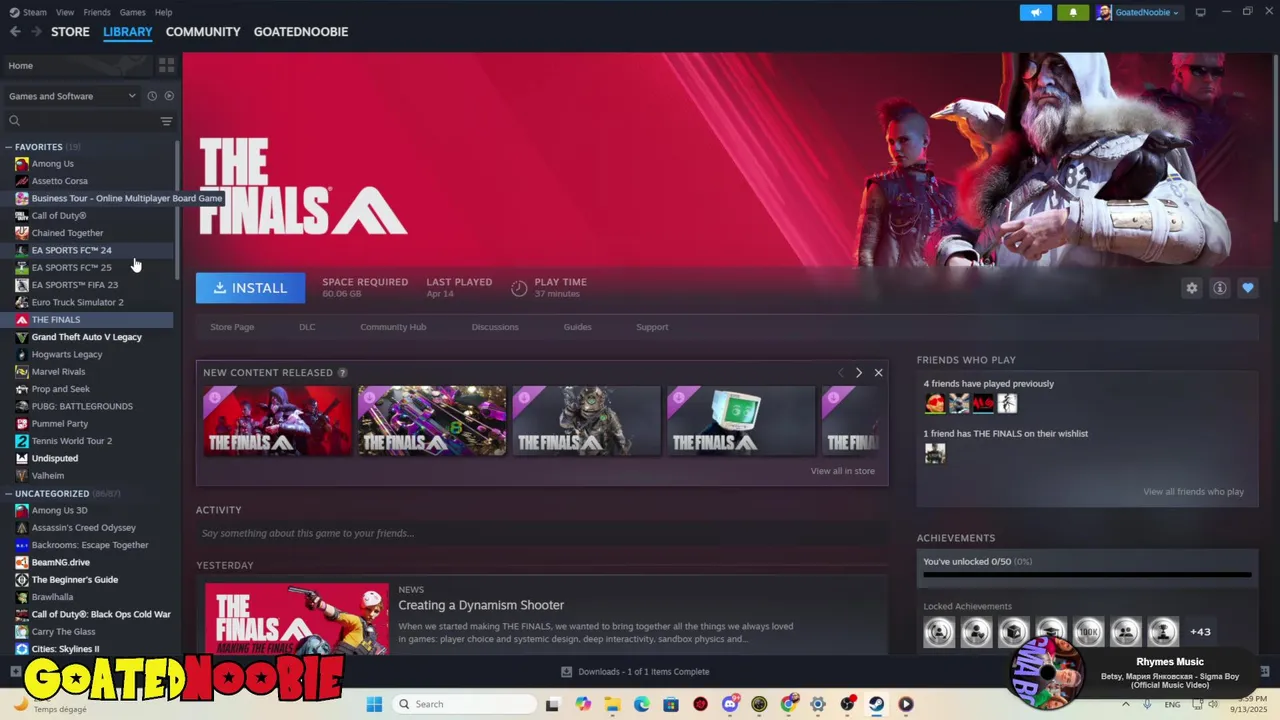Open the green notifications bell

click(1073, 12)
